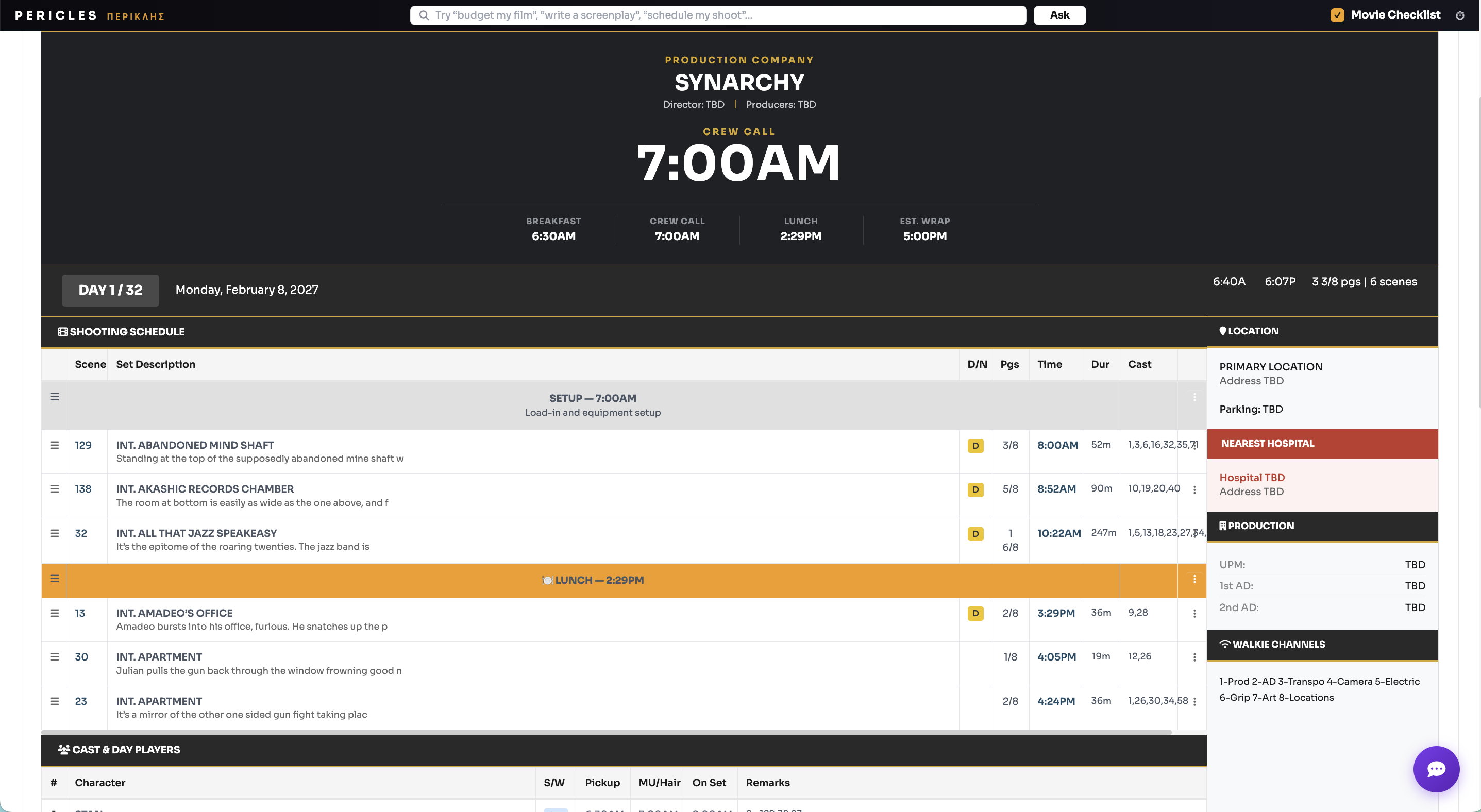Viewport: 1481px width, 812px height.
Task: Click the Est. Wrap 5:00PM time
Action: 924,236
